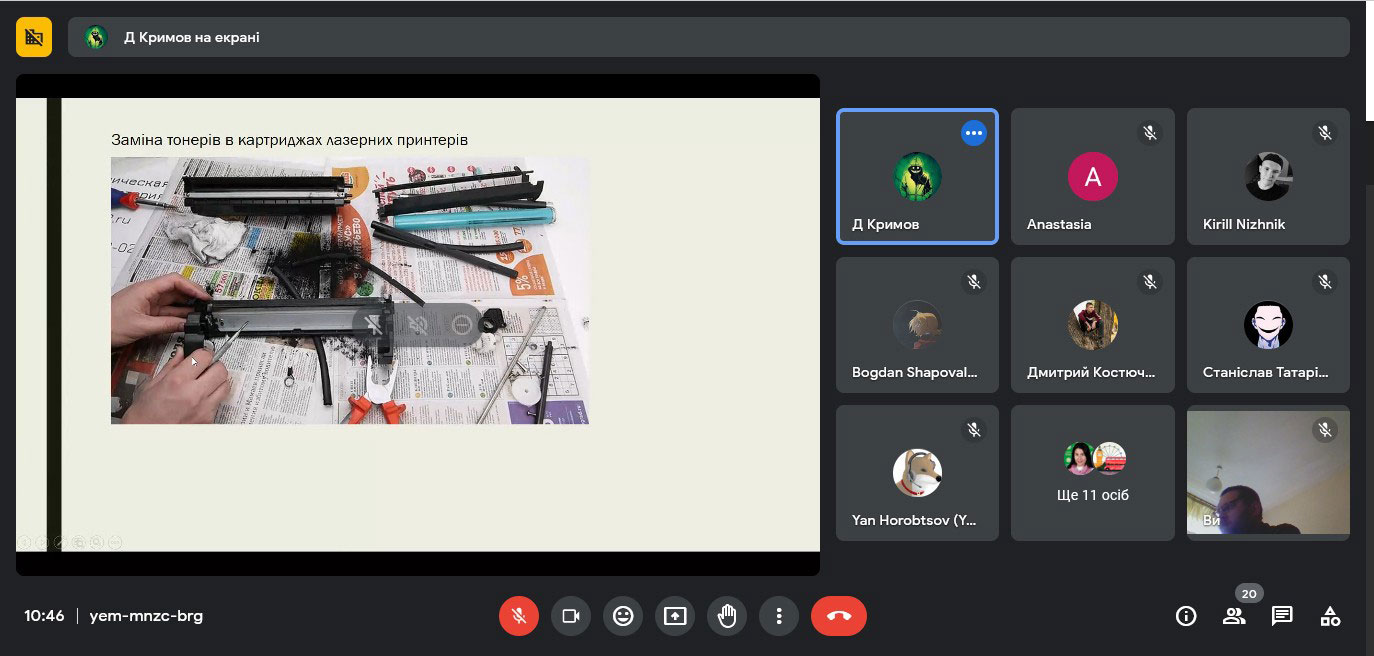Click the Anastasia letter A avatar
Screen dimensions: 1374x656
point(1093,177)
